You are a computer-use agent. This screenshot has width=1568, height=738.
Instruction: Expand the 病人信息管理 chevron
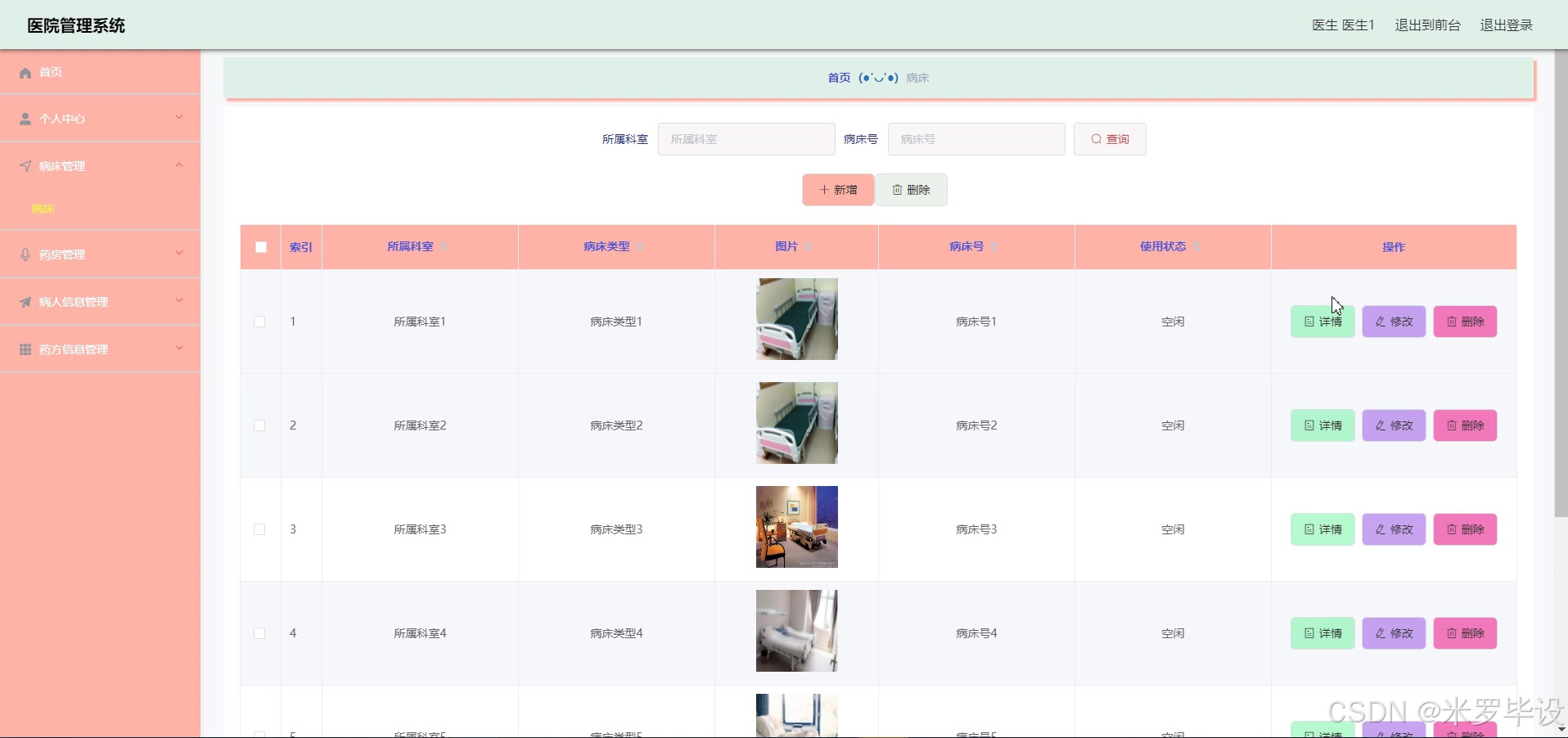(179, 301)
